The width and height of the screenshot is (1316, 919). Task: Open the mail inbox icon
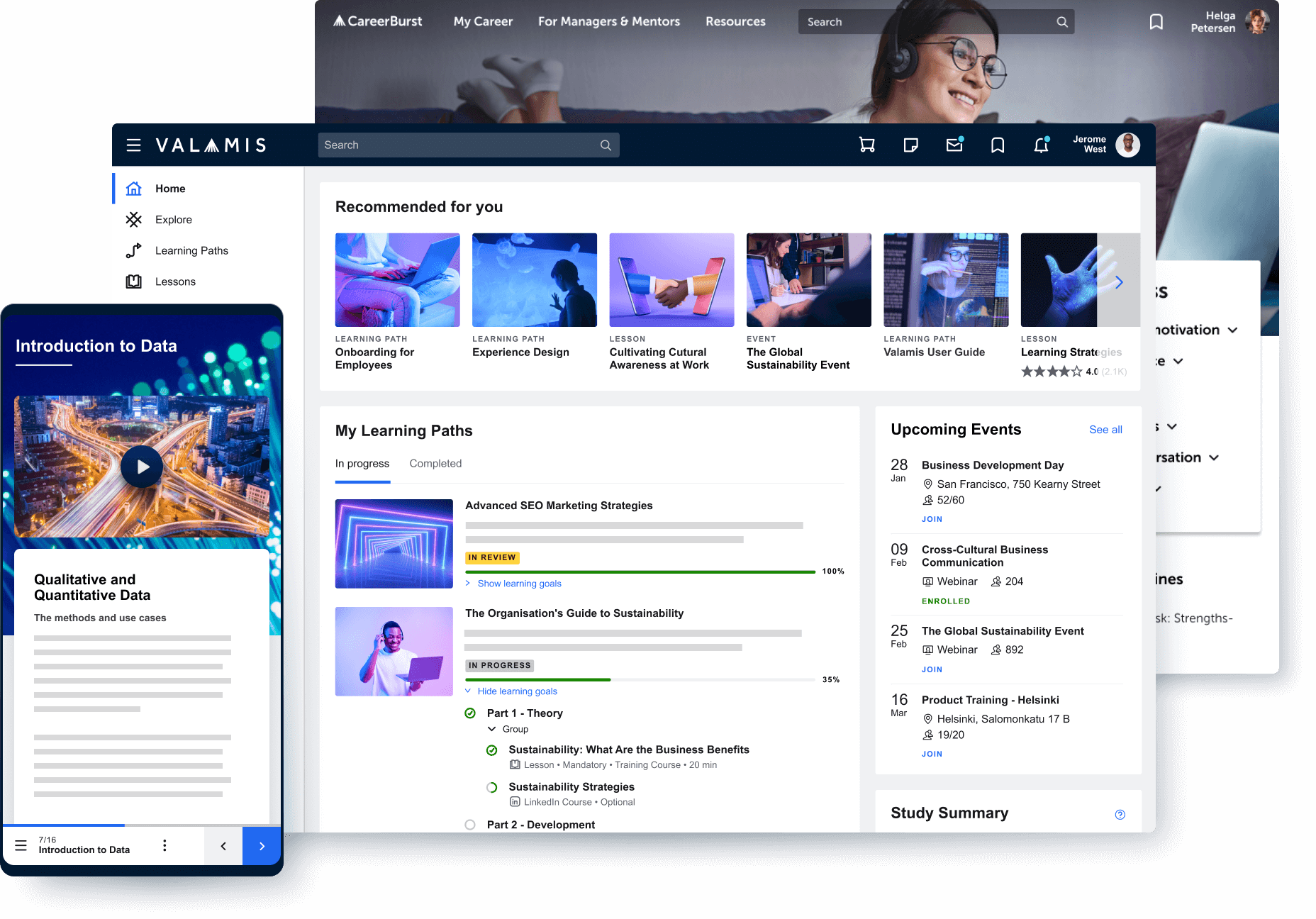(954, 145)
